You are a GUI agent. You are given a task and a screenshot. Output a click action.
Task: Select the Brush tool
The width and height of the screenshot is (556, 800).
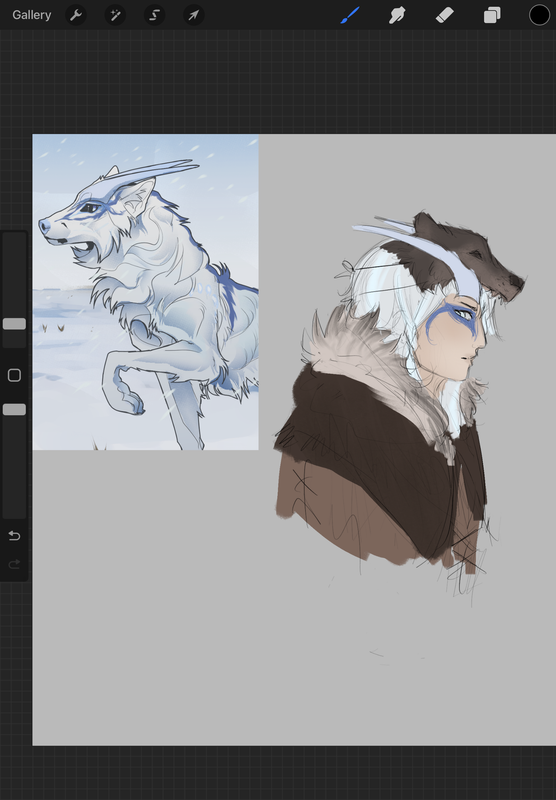350,15
